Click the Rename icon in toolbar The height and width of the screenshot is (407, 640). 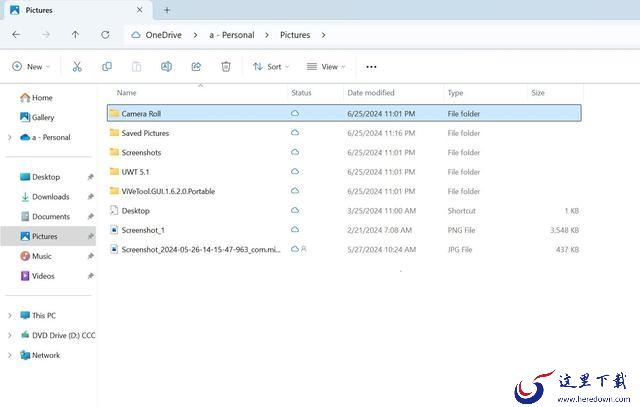click(x=166, y=66)
